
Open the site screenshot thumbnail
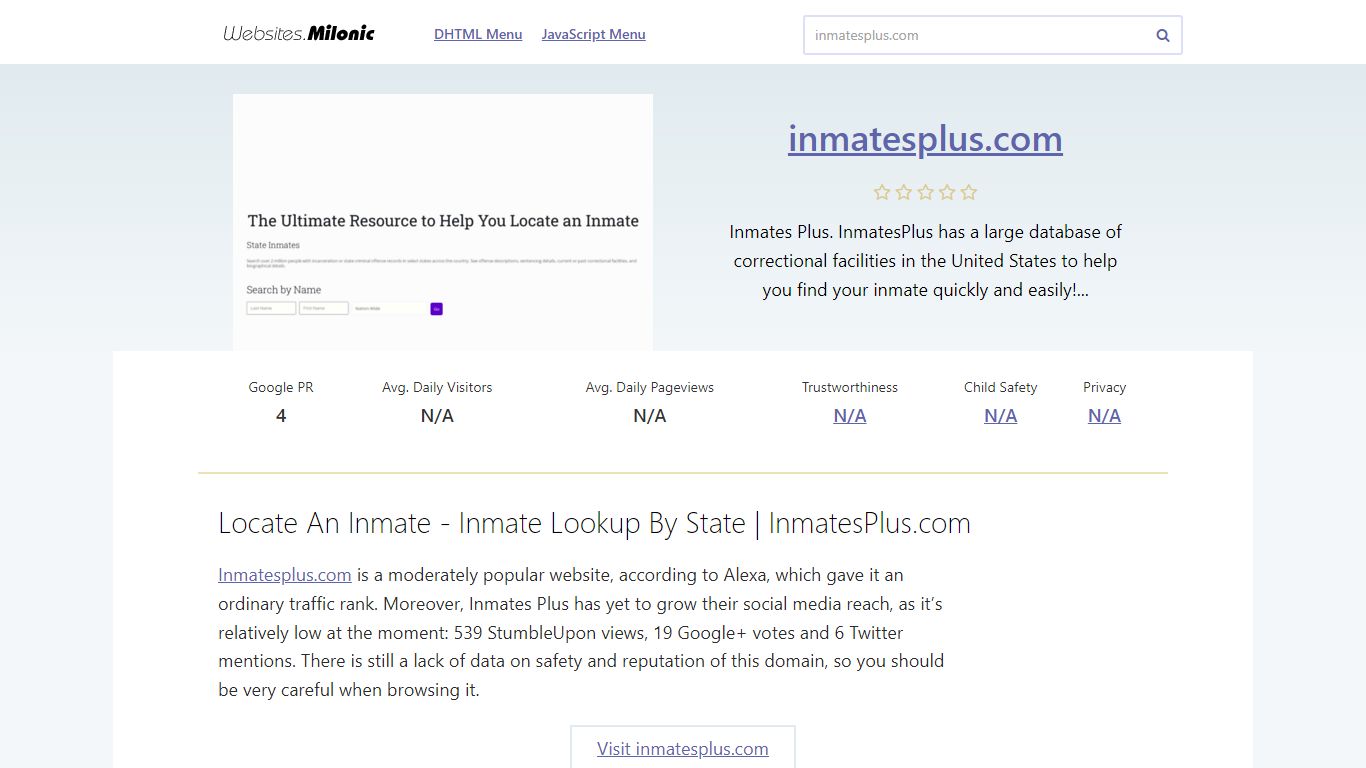pyautogui.click(x=443, y=222)
